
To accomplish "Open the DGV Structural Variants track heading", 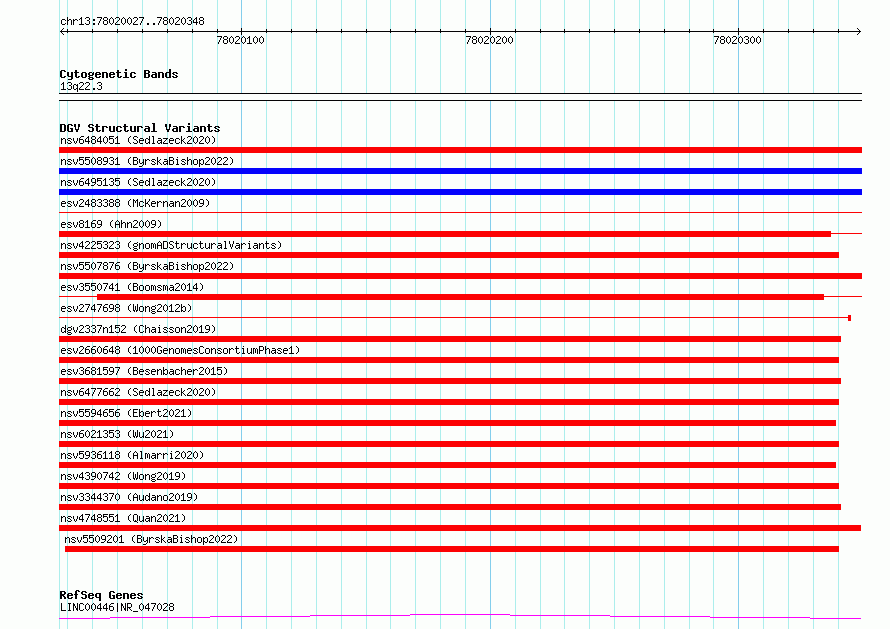I will click(x=140, y=128).
